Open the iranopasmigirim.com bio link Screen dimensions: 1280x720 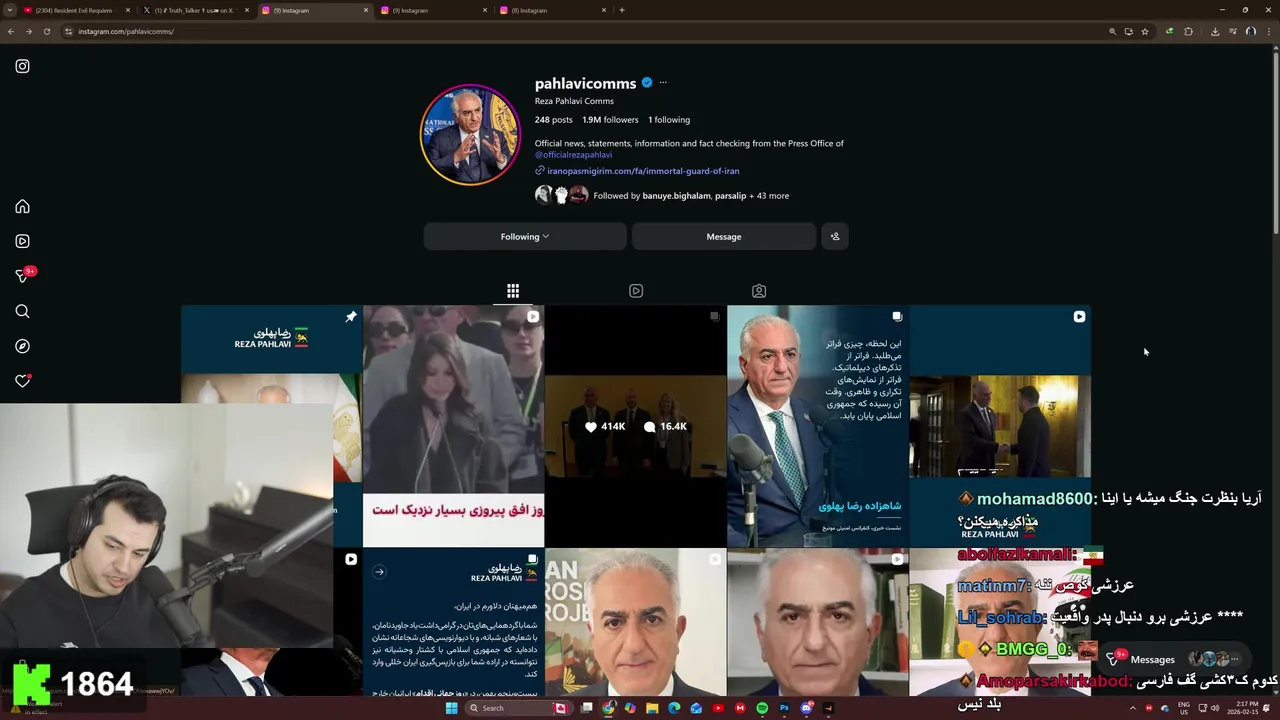(x=643, y=171)
